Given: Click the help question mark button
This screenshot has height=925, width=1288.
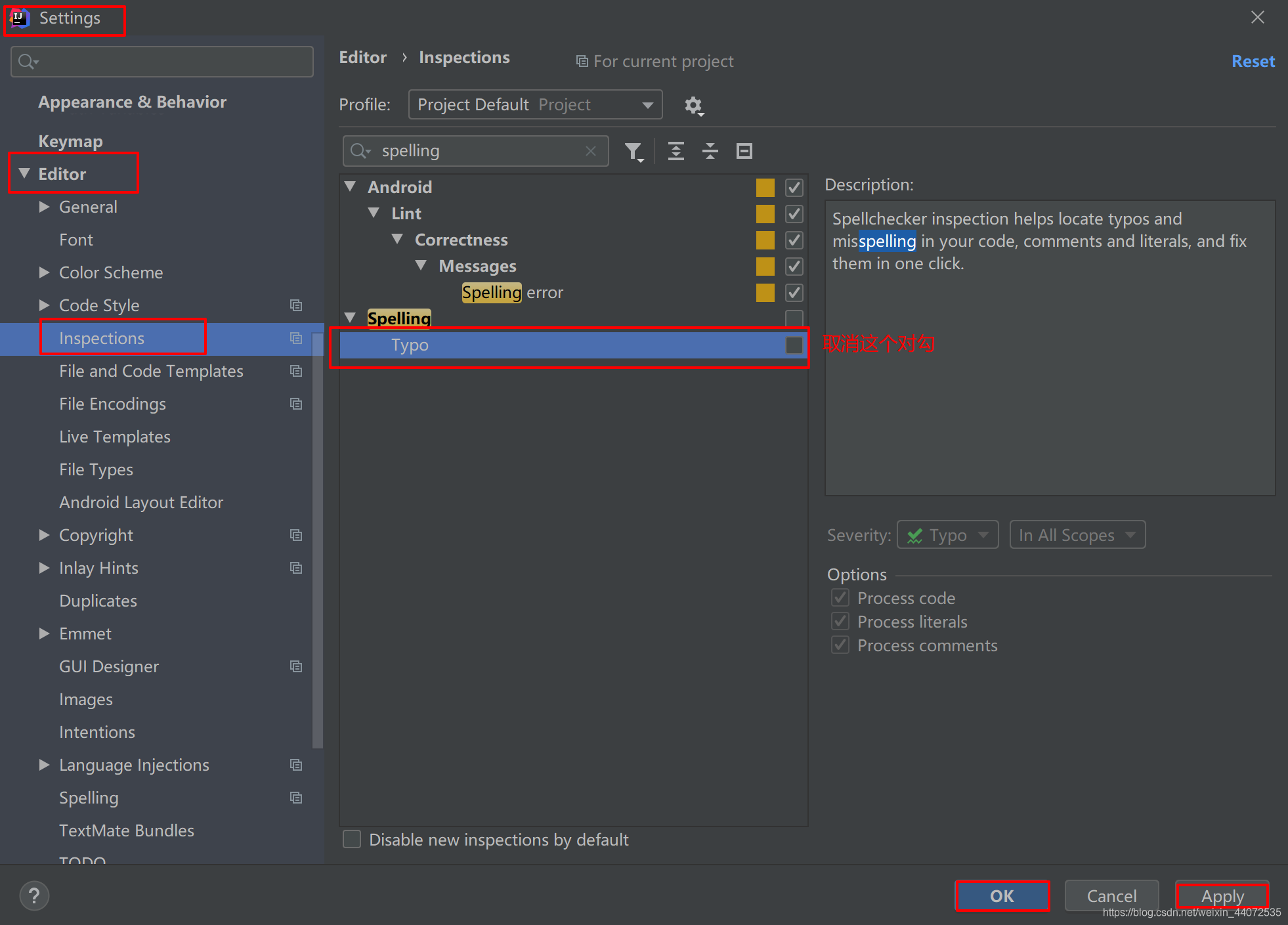Looking at the screenshot, I should point(34,895).
